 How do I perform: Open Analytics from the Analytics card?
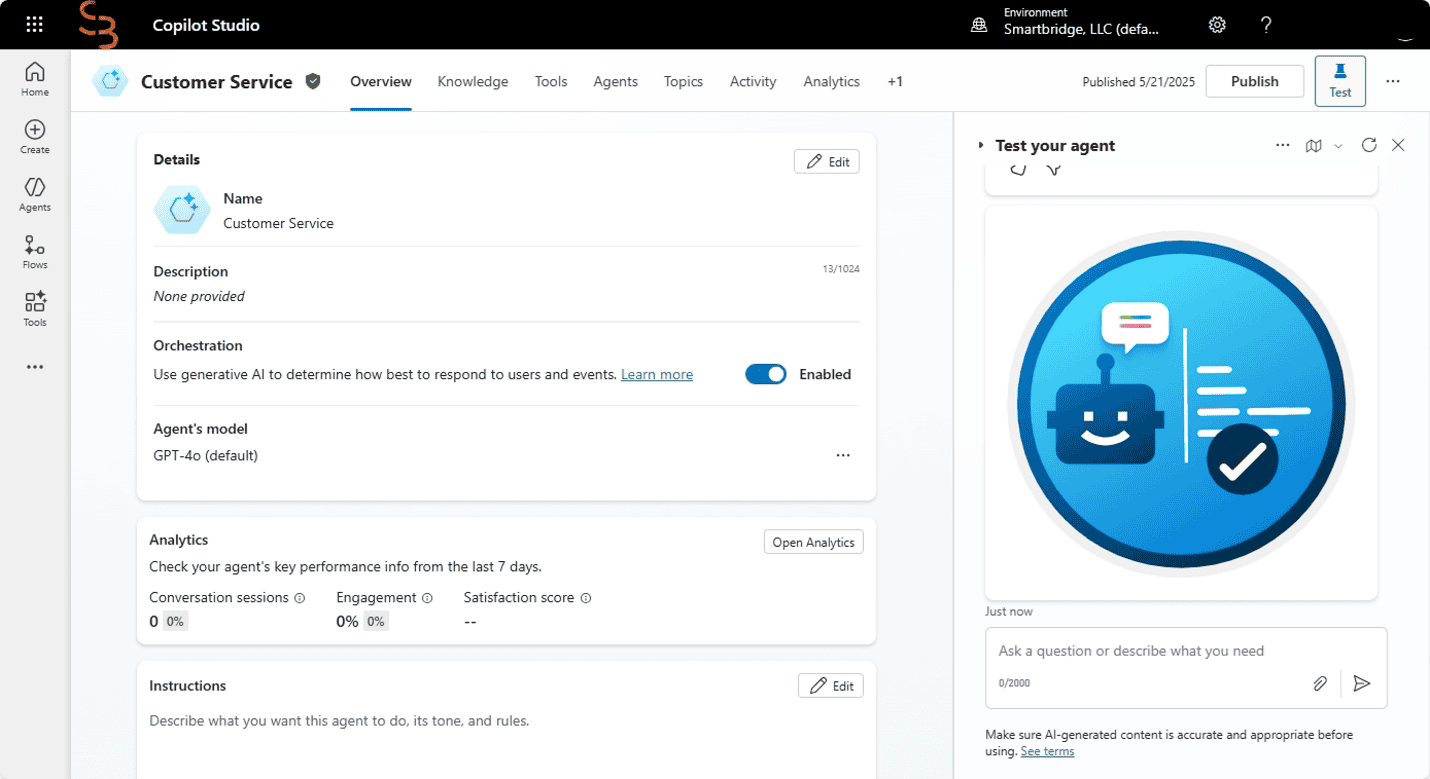(x=813, y=541)
